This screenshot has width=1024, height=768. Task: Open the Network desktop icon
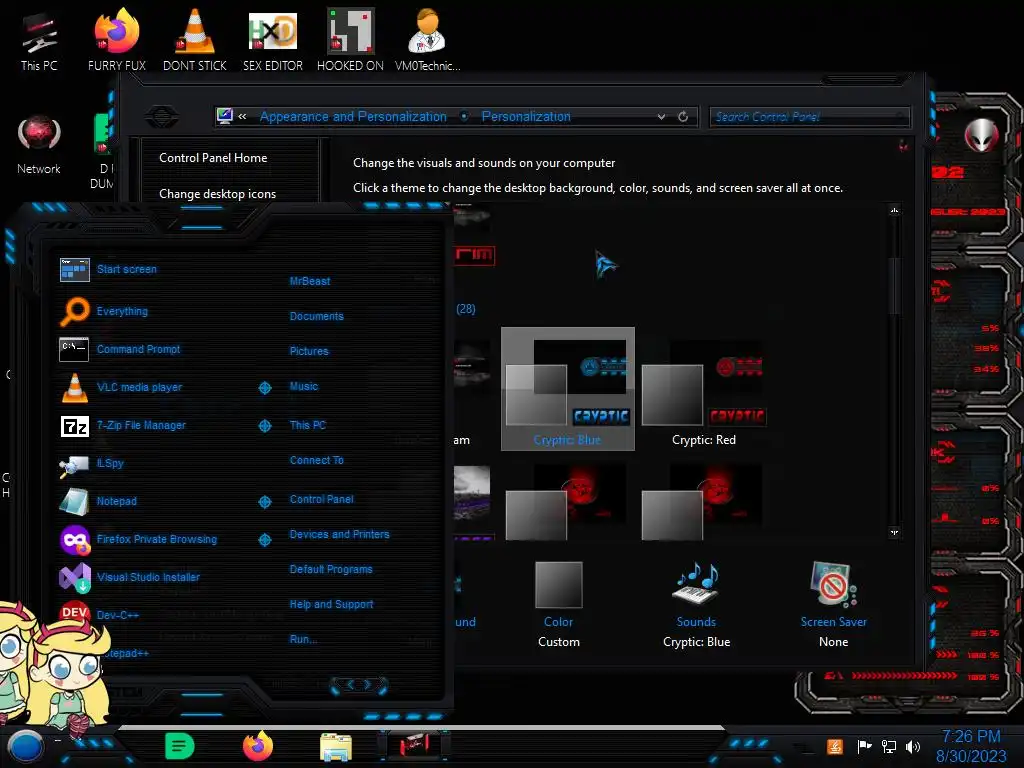39,144
